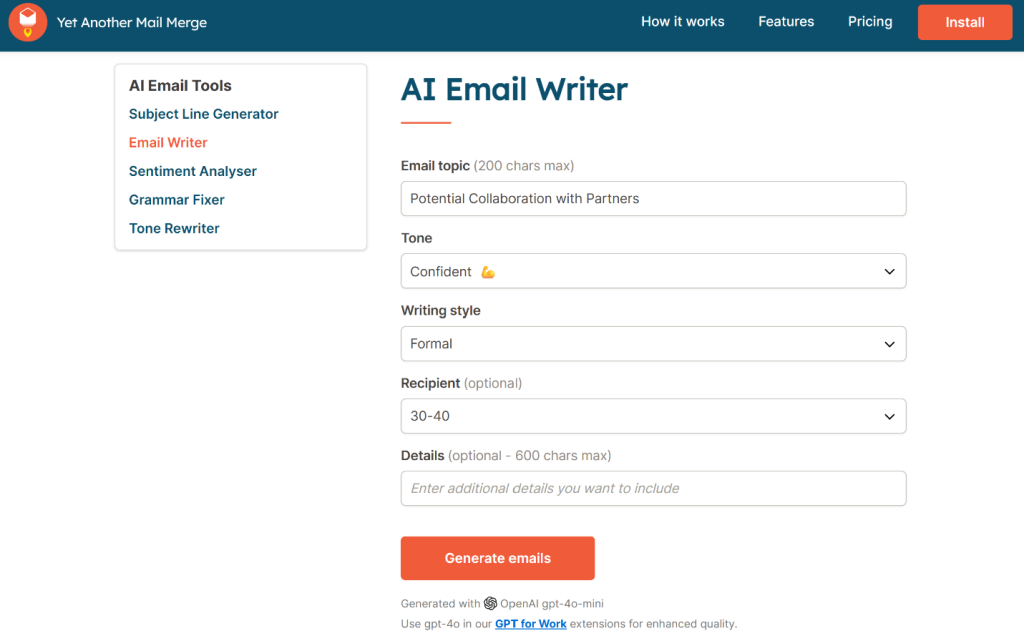Go to the Features menu item
Image resolution: width=1024 pixels, height=631 pixels.
[786, 22]
